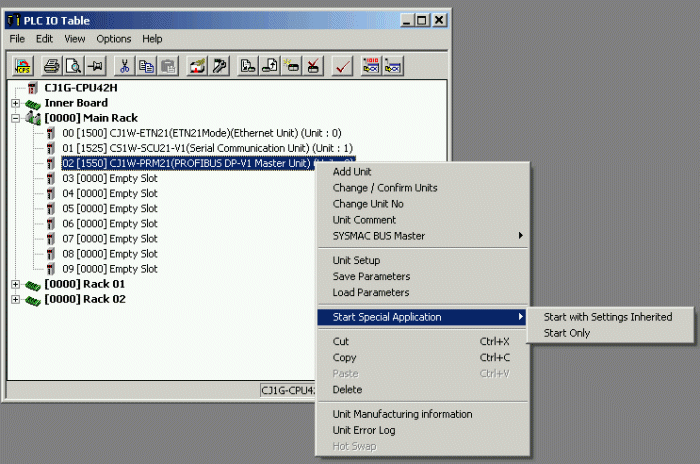700x464 pixels.
Task: Open the SYSMAC BUS Master submenu arrow
Action: [x=520, y=235]
